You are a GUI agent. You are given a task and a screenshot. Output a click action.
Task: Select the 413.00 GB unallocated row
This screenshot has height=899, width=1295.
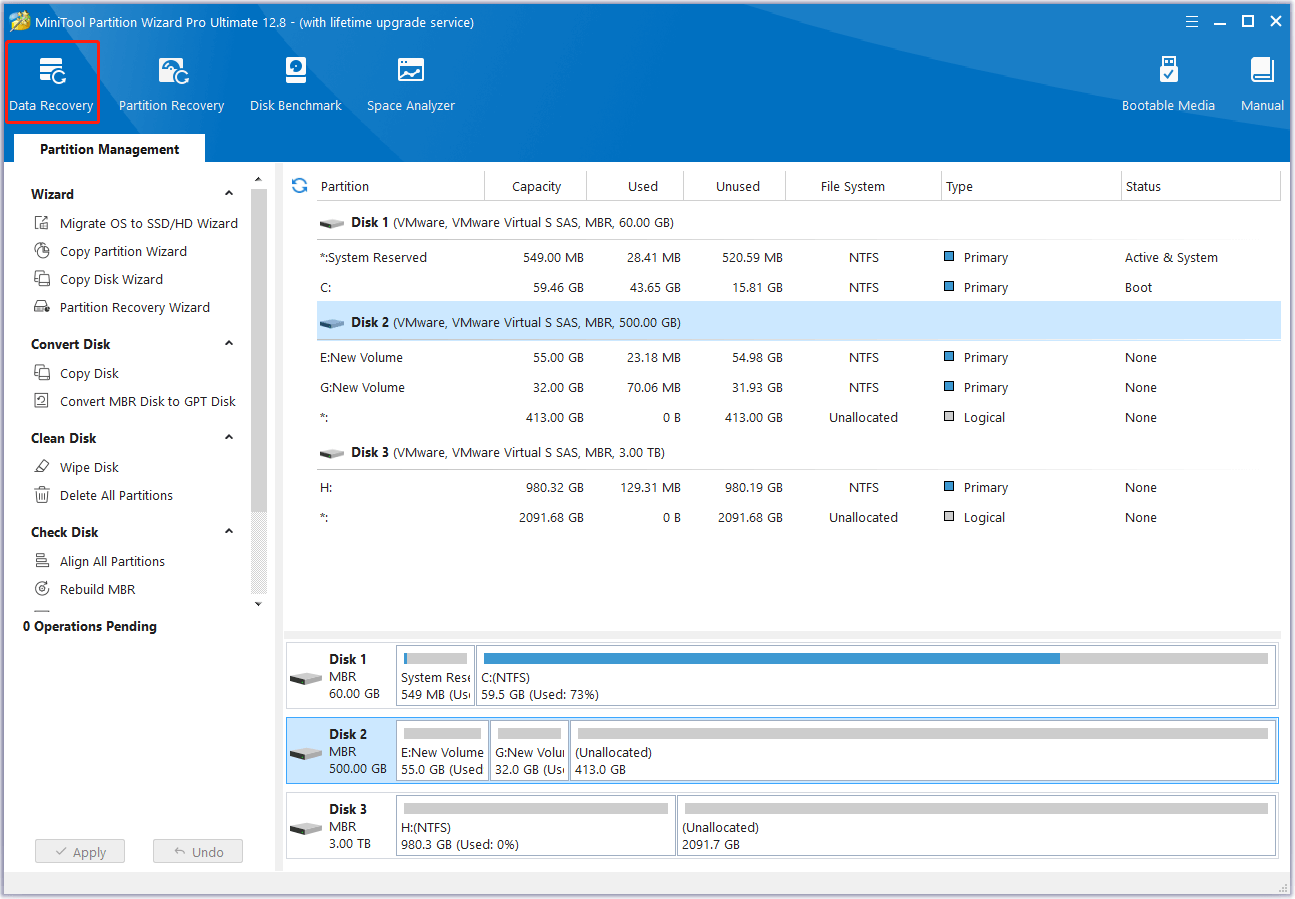click(x=798, y=417)
